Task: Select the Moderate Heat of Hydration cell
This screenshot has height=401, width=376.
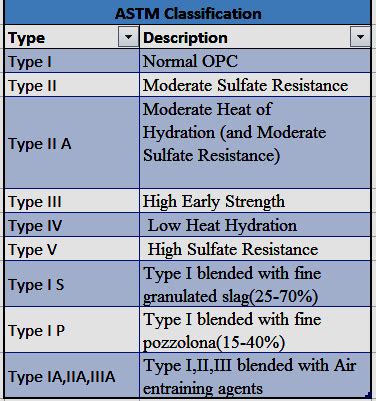Action: 255,143
